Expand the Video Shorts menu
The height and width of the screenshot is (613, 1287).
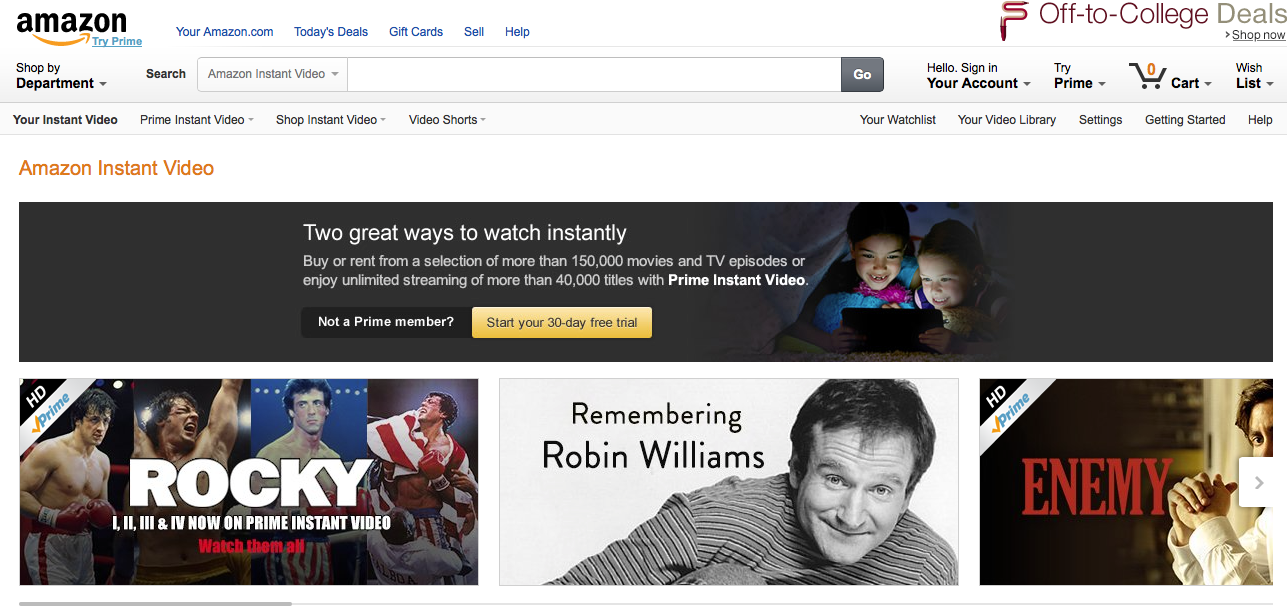[447, 119]
